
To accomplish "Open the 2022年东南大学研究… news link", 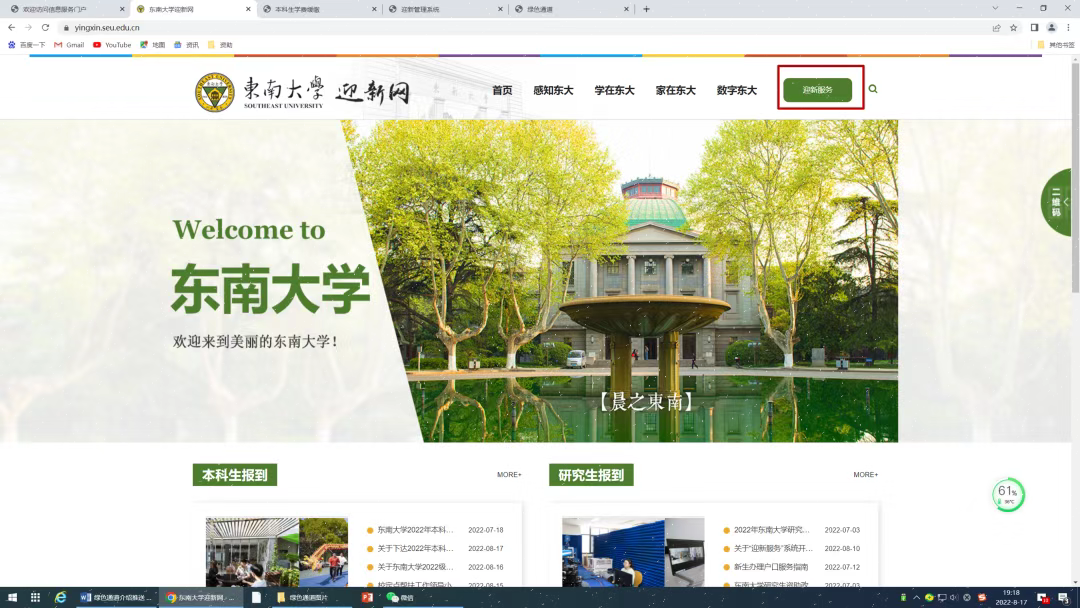I will [x=772, y=530].
